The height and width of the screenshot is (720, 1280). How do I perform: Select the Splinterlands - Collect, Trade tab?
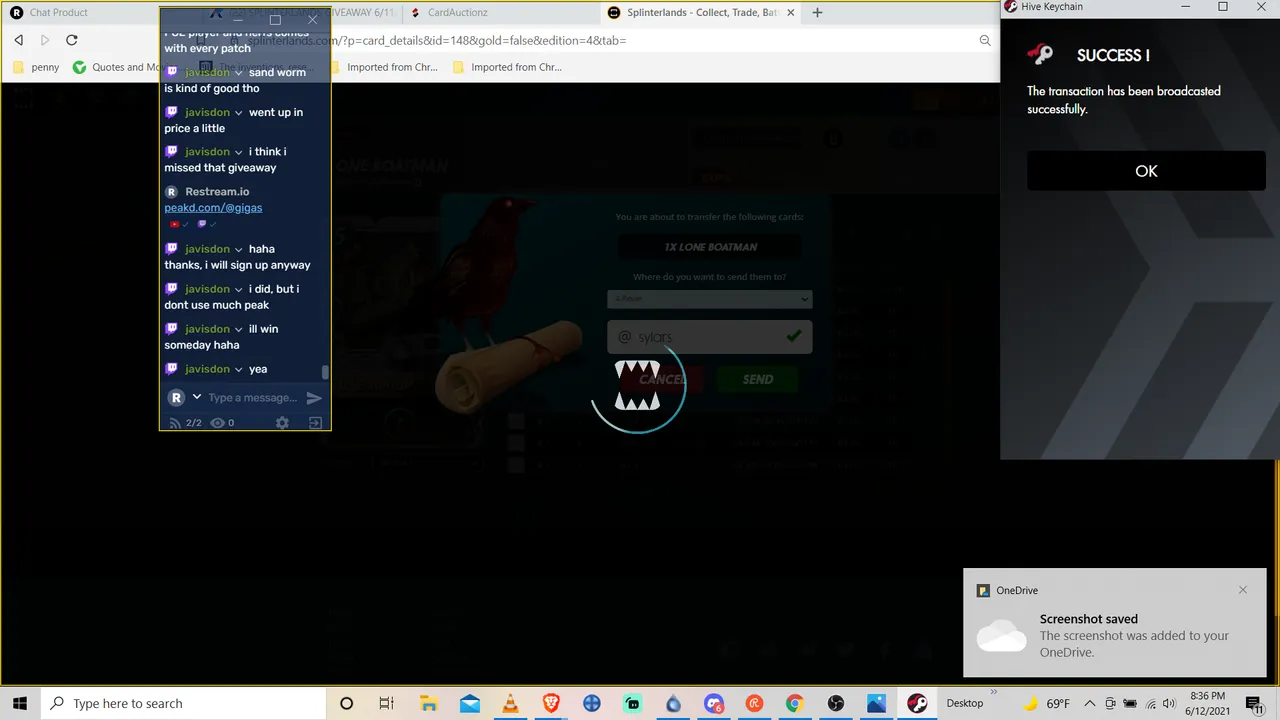[702, 13]
